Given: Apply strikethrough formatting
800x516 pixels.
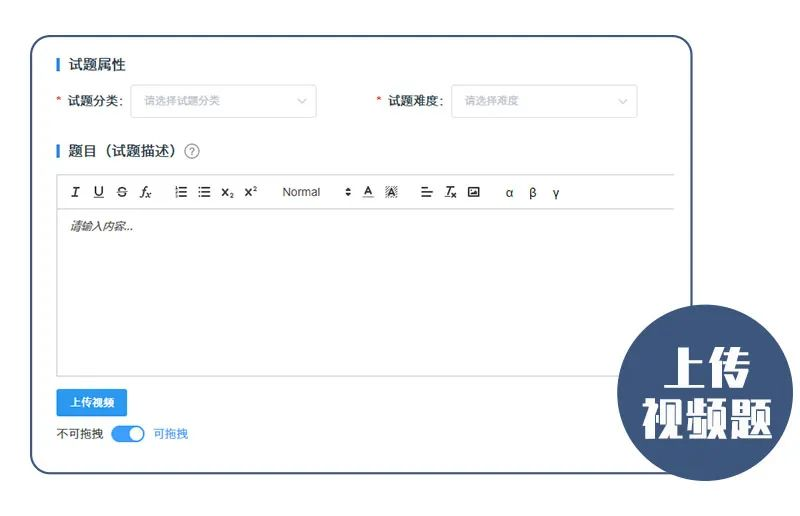Looking at the screenshot, I should point(122,192).
